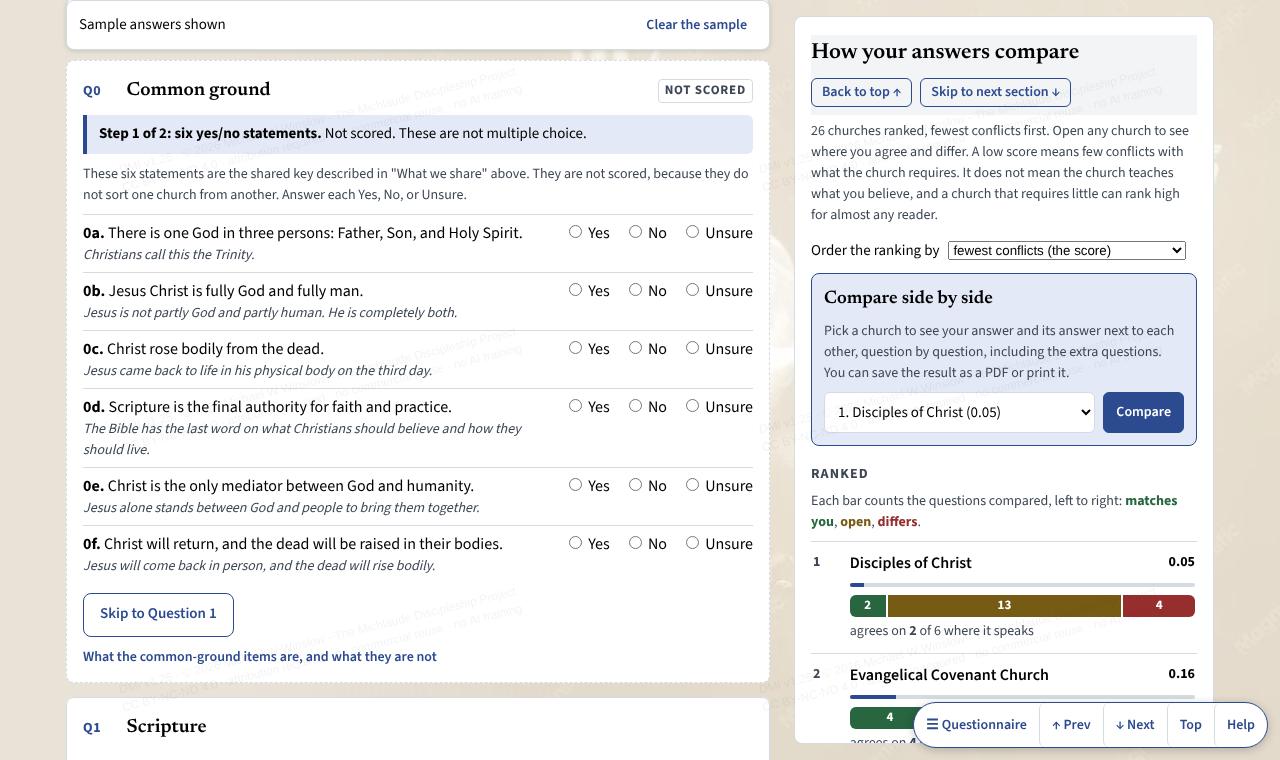1280x760 pixels.
Task: Mark No for 0c Christ rose bodily
Action: [635, 348]
